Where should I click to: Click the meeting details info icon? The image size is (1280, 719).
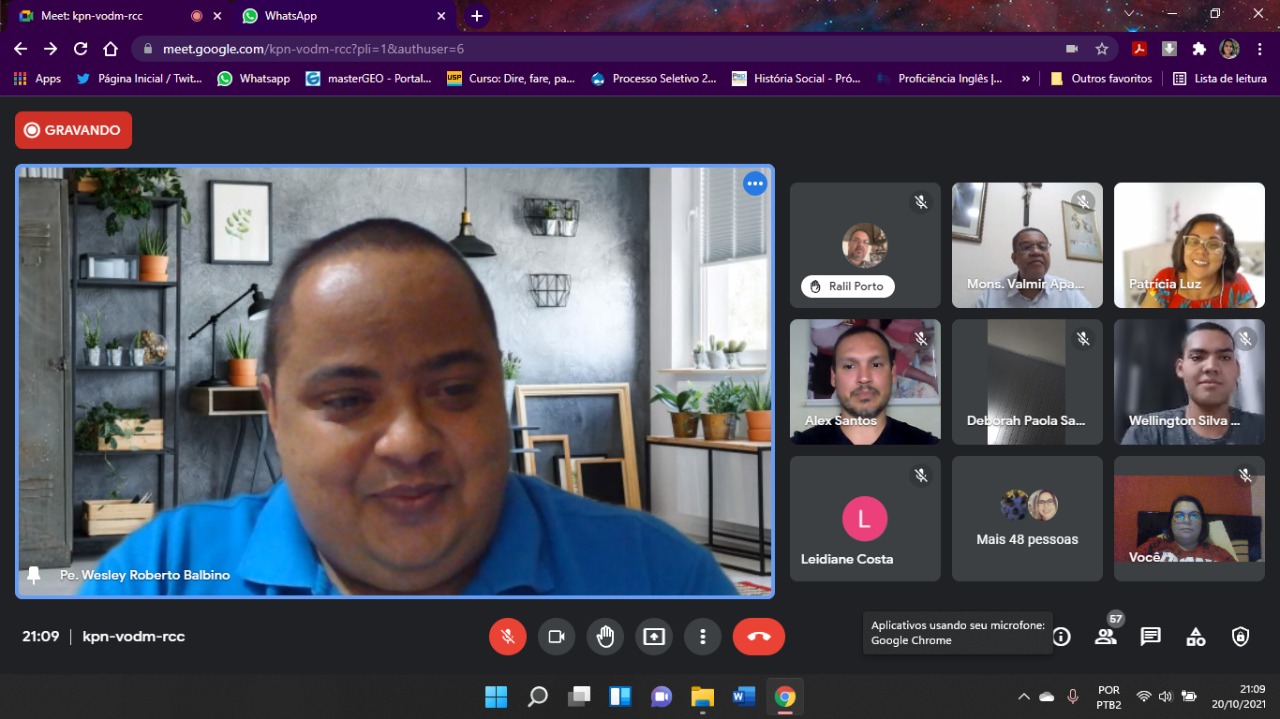coord(1062,637)
